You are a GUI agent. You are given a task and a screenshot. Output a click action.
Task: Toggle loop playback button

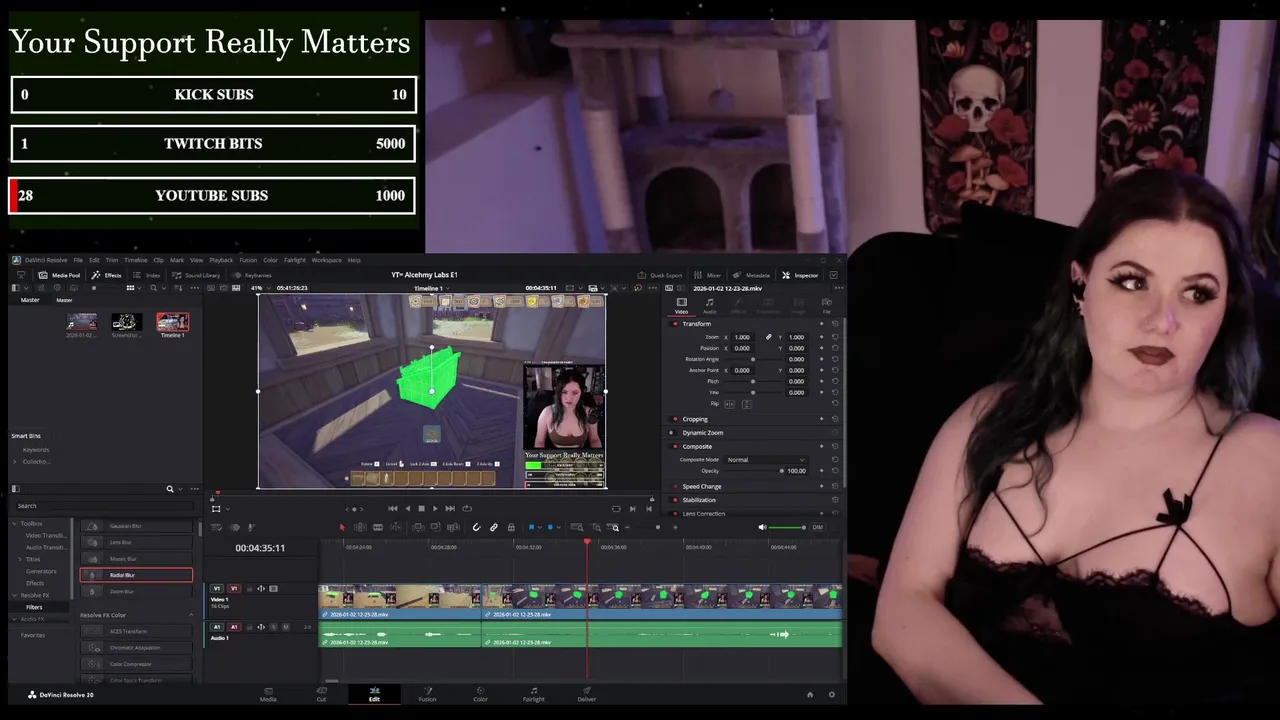pos(467,508)
